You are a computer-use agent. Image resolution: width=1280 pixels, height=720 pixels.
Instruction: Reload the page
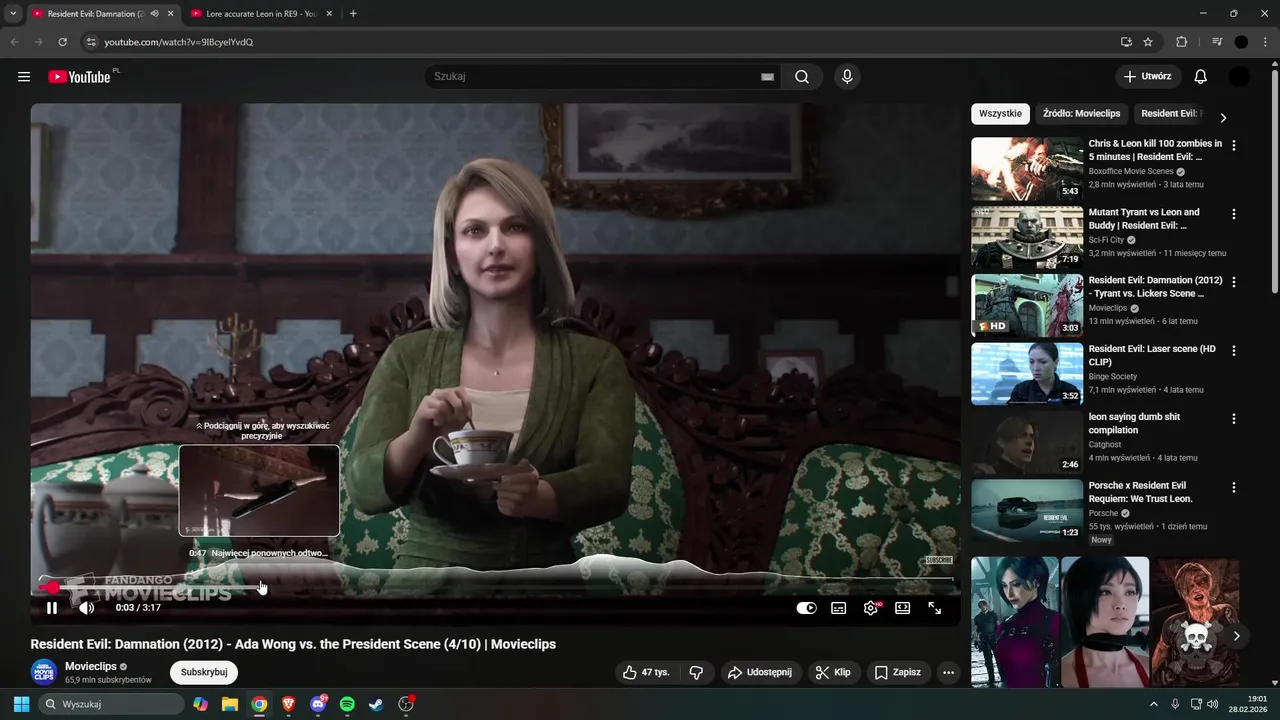coord(62,42)
